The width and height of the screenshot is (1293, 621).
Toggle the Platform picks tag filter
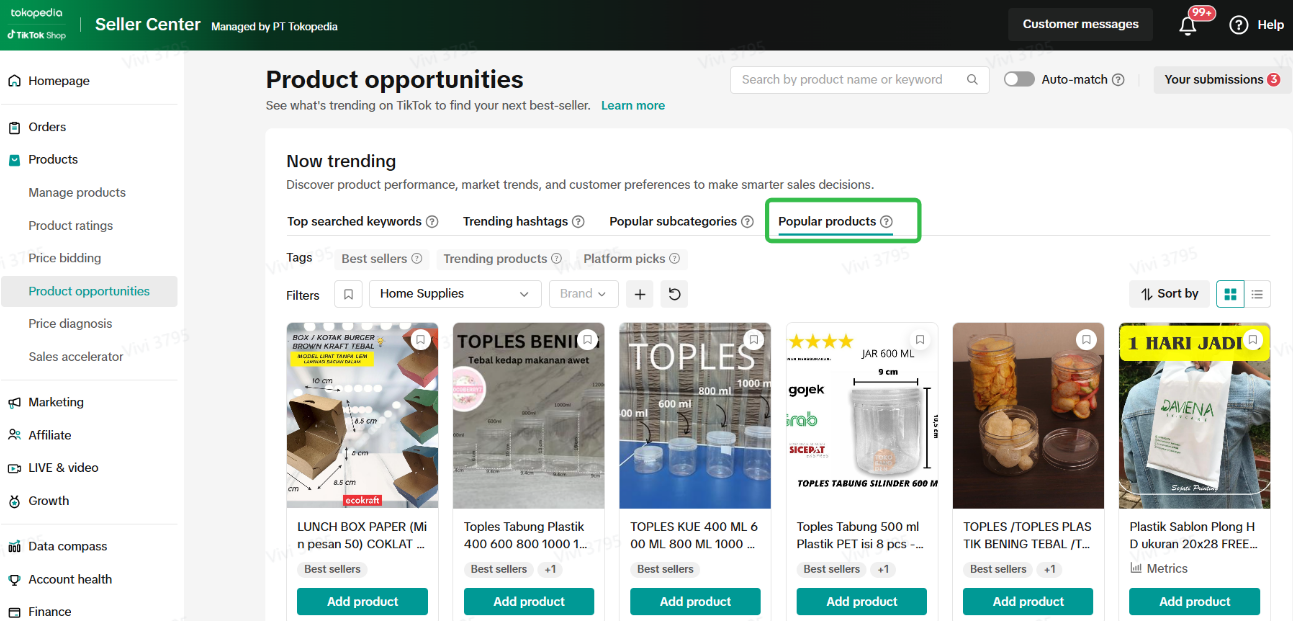[631, 259]
